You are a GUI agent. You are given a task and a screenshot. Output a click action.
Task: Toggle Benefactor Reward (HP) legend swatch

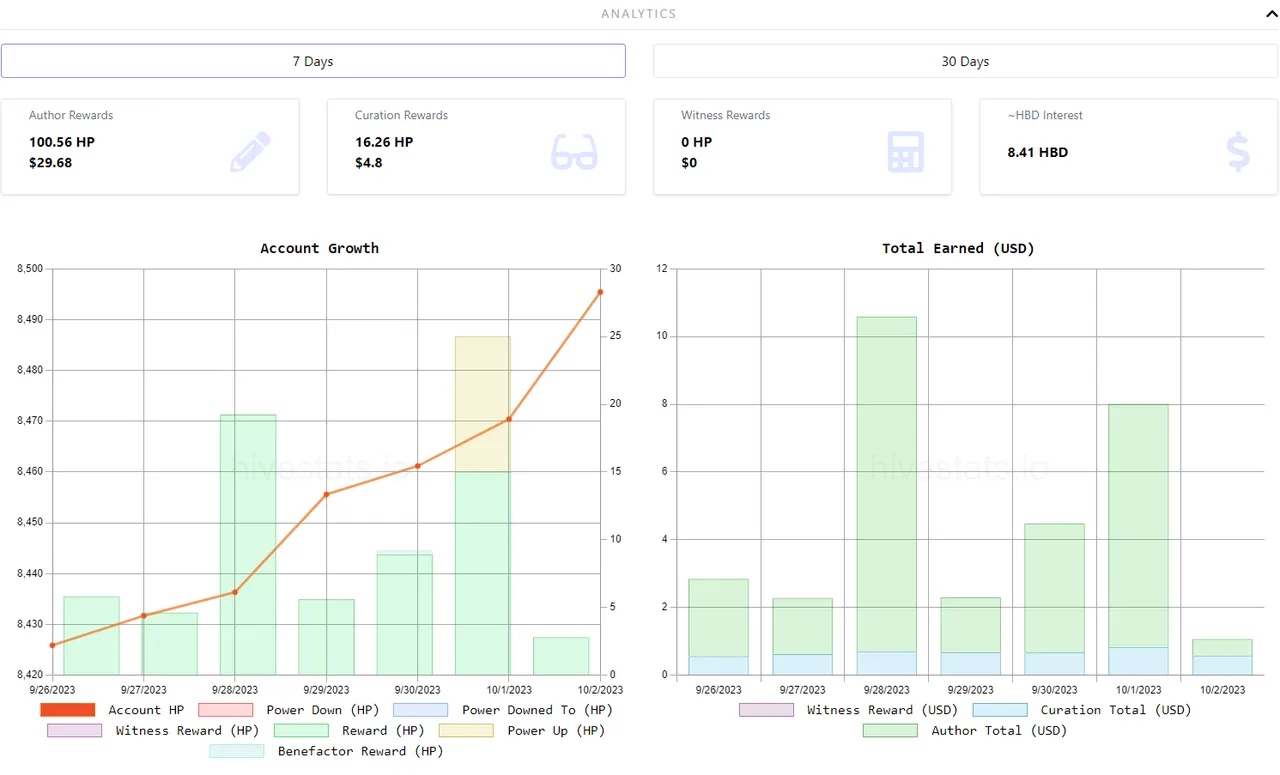(x=237, y=751)
